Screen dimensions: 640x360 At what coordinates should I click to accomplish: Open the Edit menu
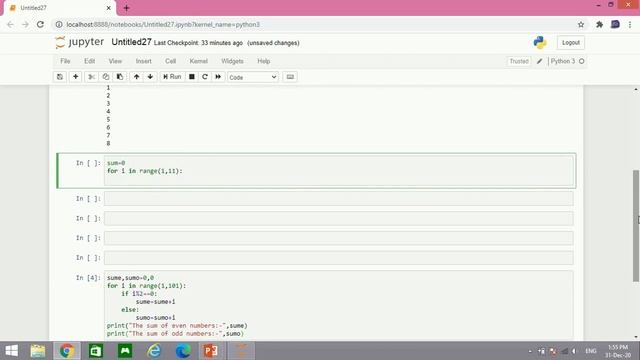tap(89, 61)
